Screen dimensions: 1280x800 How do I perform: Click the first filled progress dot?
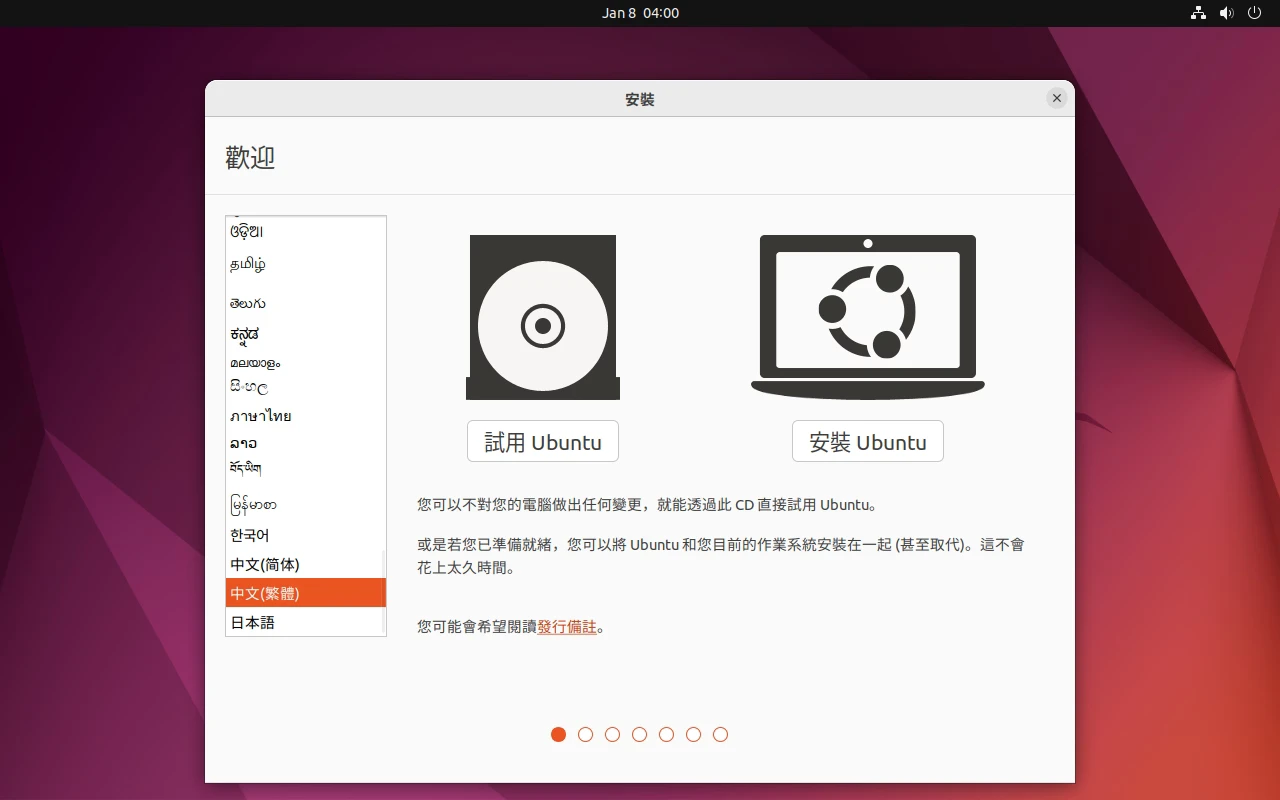tap(558, 735)
